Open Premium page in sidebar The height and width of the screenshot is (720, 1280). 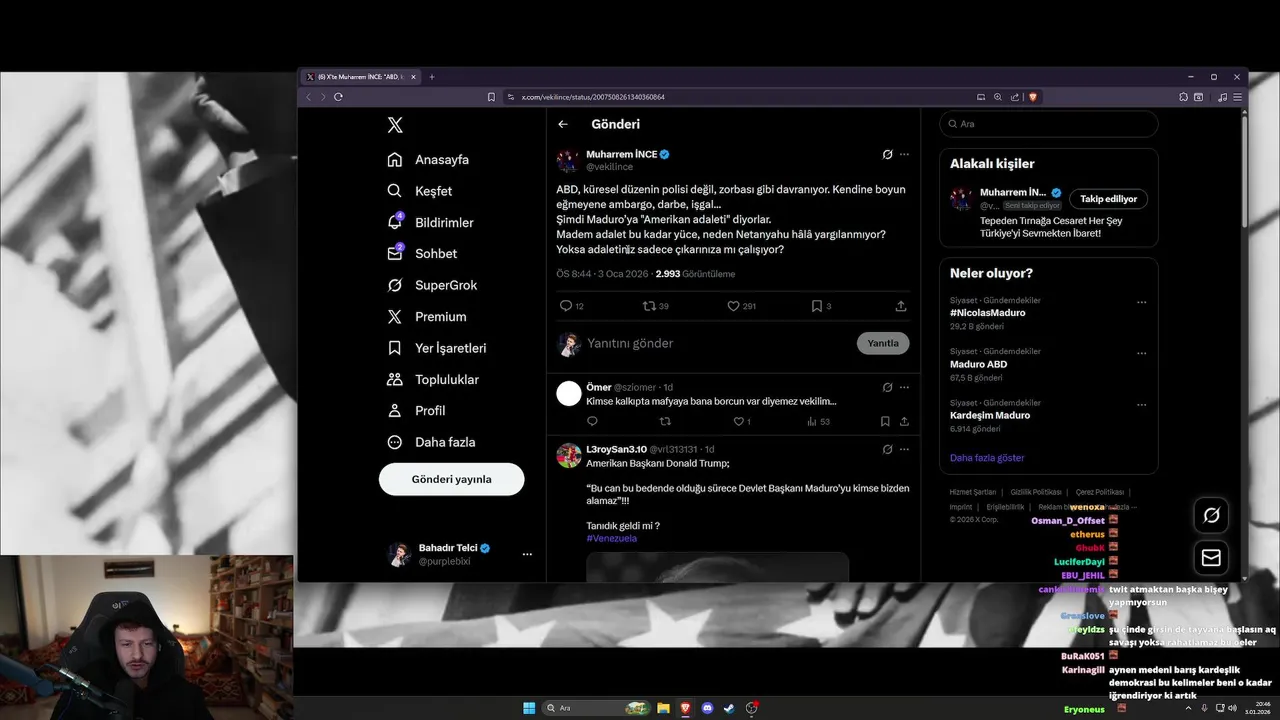tap(427, 317)
